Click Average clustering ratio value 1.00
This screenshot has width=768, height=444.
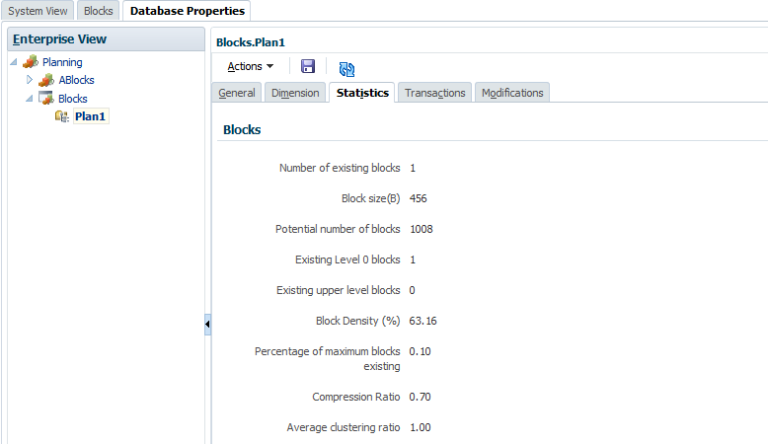[420, 427]
